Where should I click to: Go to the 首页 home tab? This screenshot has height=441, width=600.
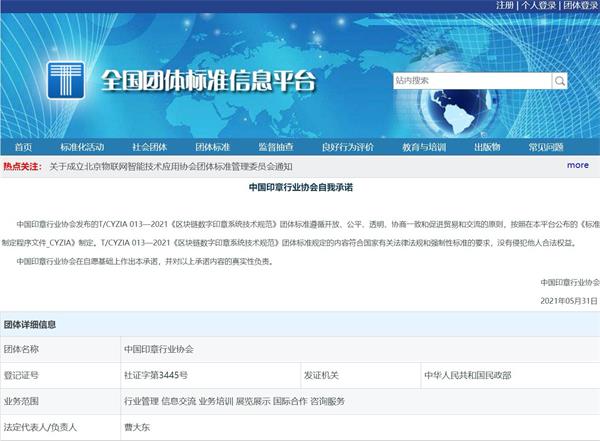click(23, 147)
